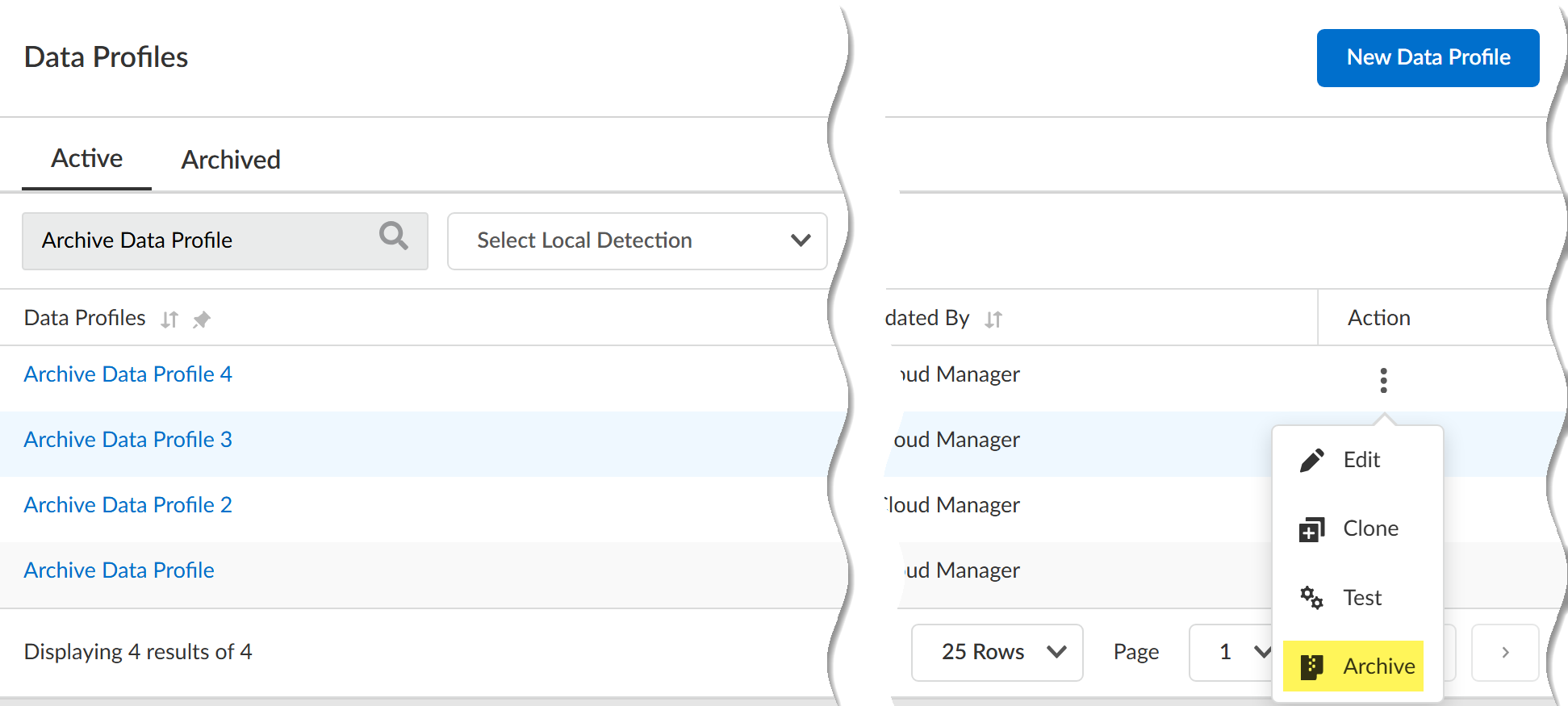Click the gears Test icon

pyautogui.click(x=1312, y=598)
